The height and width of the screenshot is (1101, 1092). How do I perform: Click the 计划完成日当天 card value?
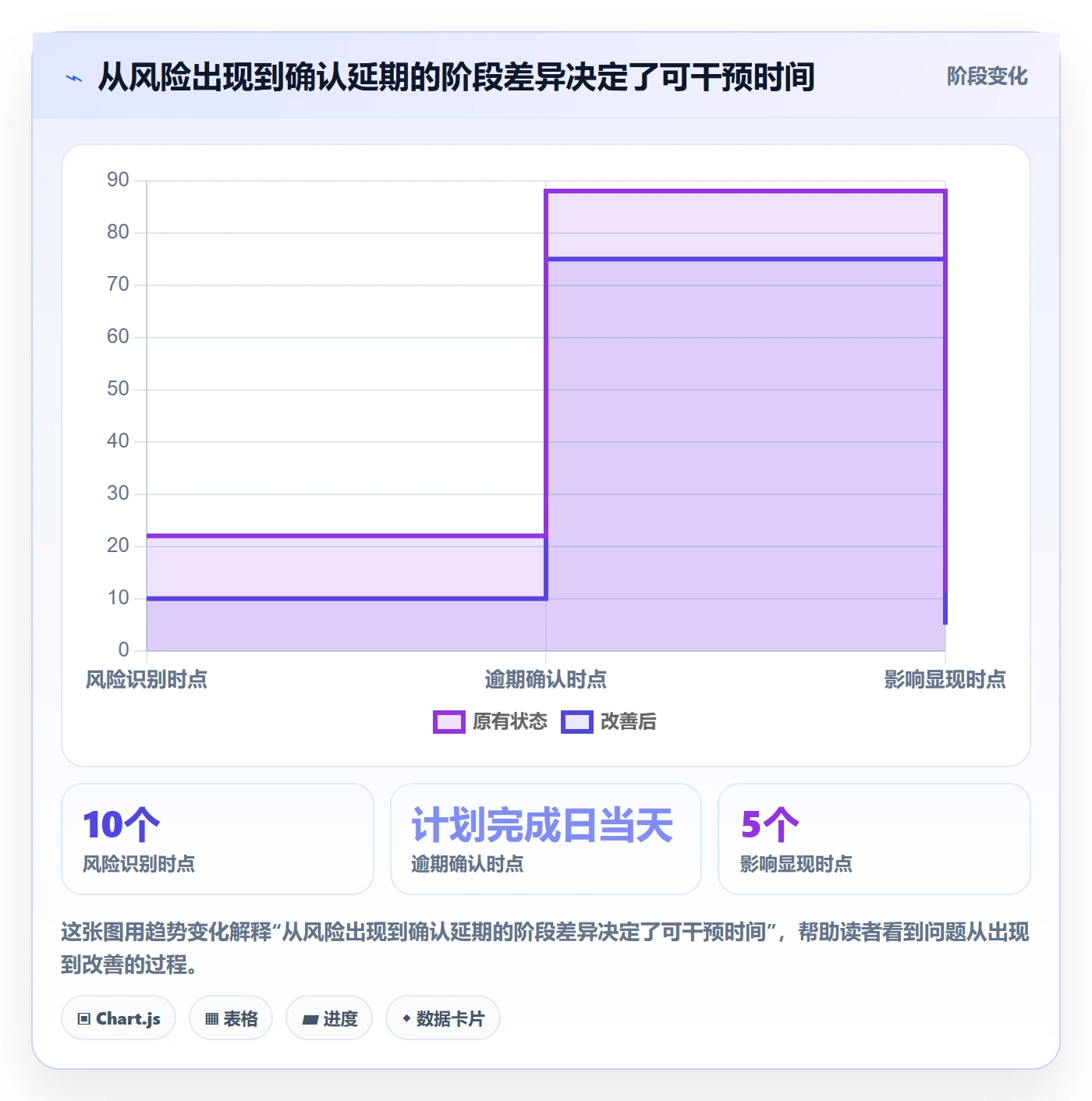pos(542,825)
